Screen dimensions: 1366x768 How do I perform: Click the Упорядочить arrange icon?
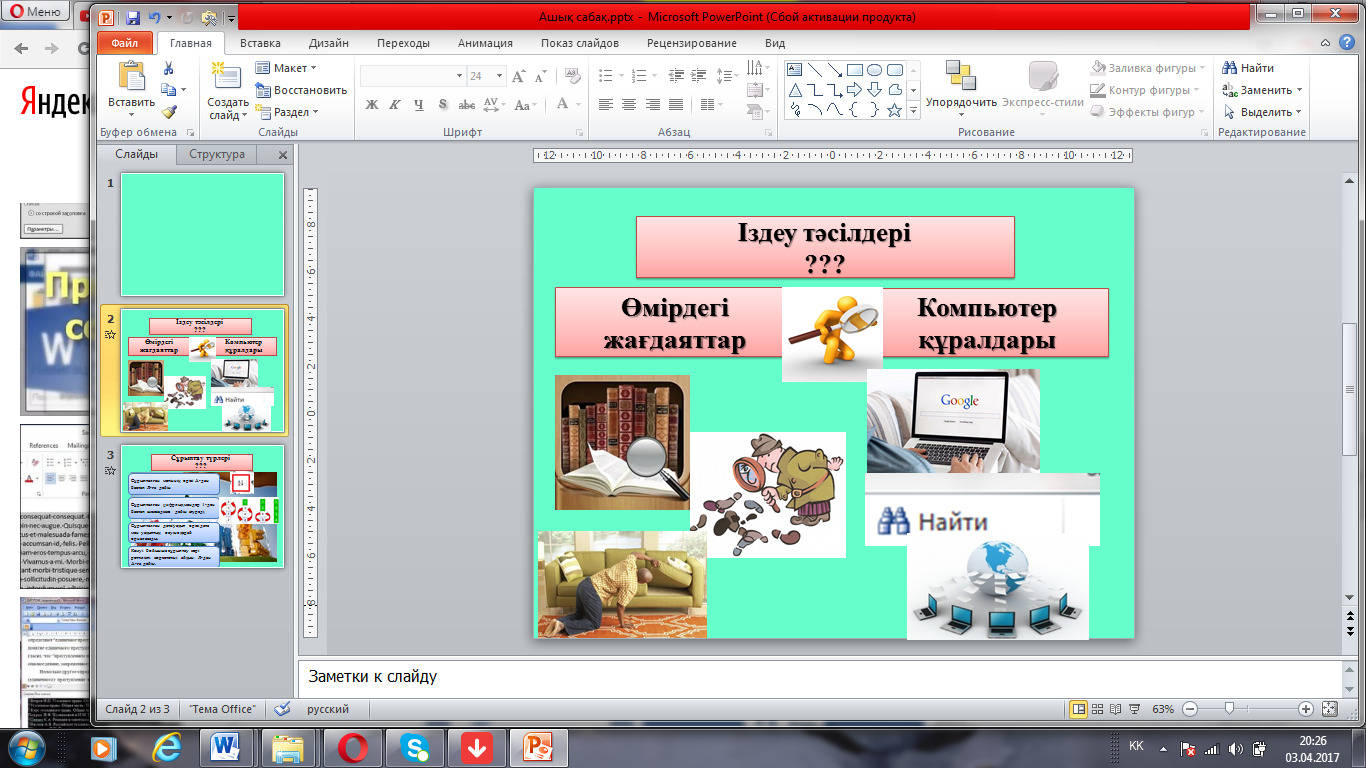click(x=961, y=77)
